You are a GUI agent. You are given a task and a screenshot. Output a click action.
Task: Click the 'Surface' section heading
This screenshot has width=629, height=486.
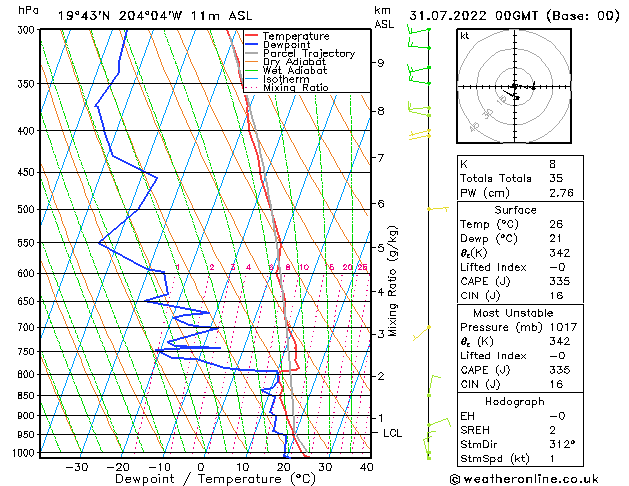point(515,210)
